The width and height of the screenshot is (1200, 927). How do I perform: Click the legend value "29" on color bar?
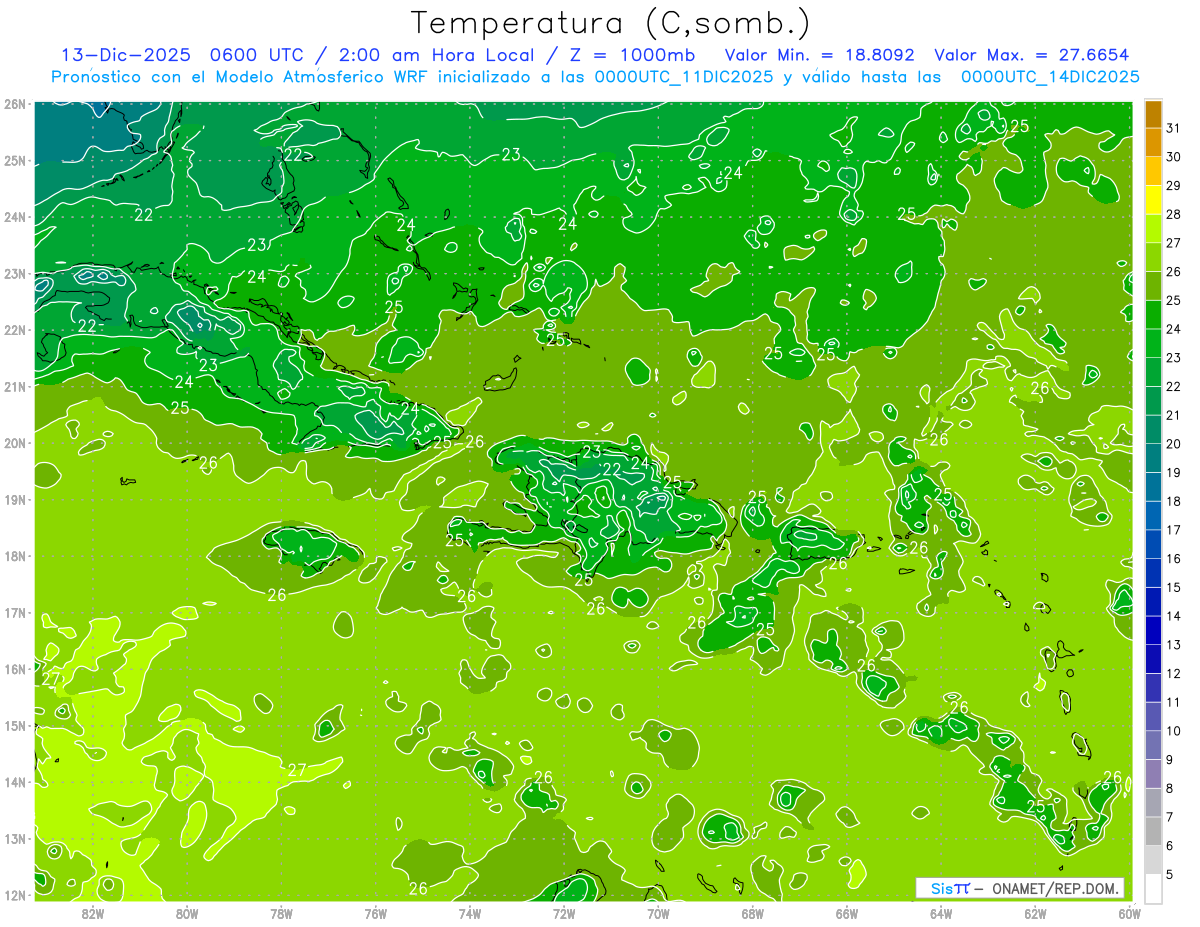pyautogui.click(x=1173, y=186)
